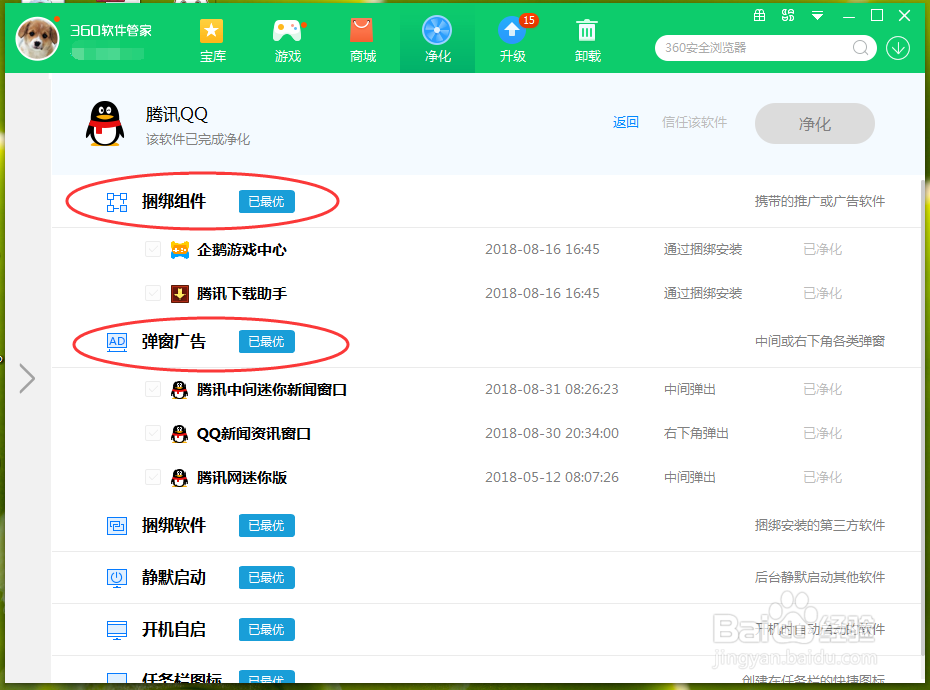Open the 宝库 software library tab
The image size is (930, 690).
tap(212, 40)
